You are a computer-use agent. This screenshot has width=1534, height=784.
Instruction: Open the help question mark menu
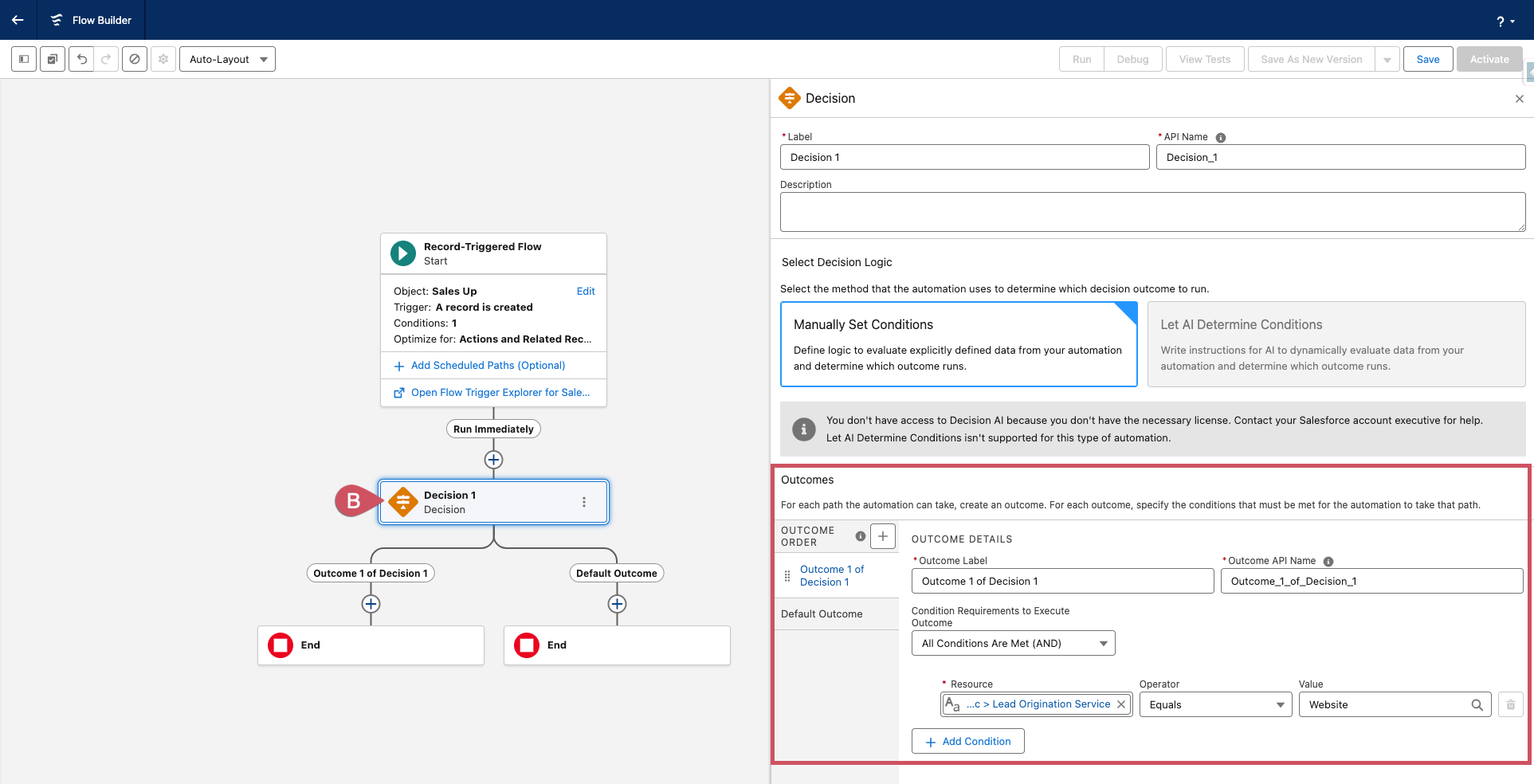[1505, 22]
